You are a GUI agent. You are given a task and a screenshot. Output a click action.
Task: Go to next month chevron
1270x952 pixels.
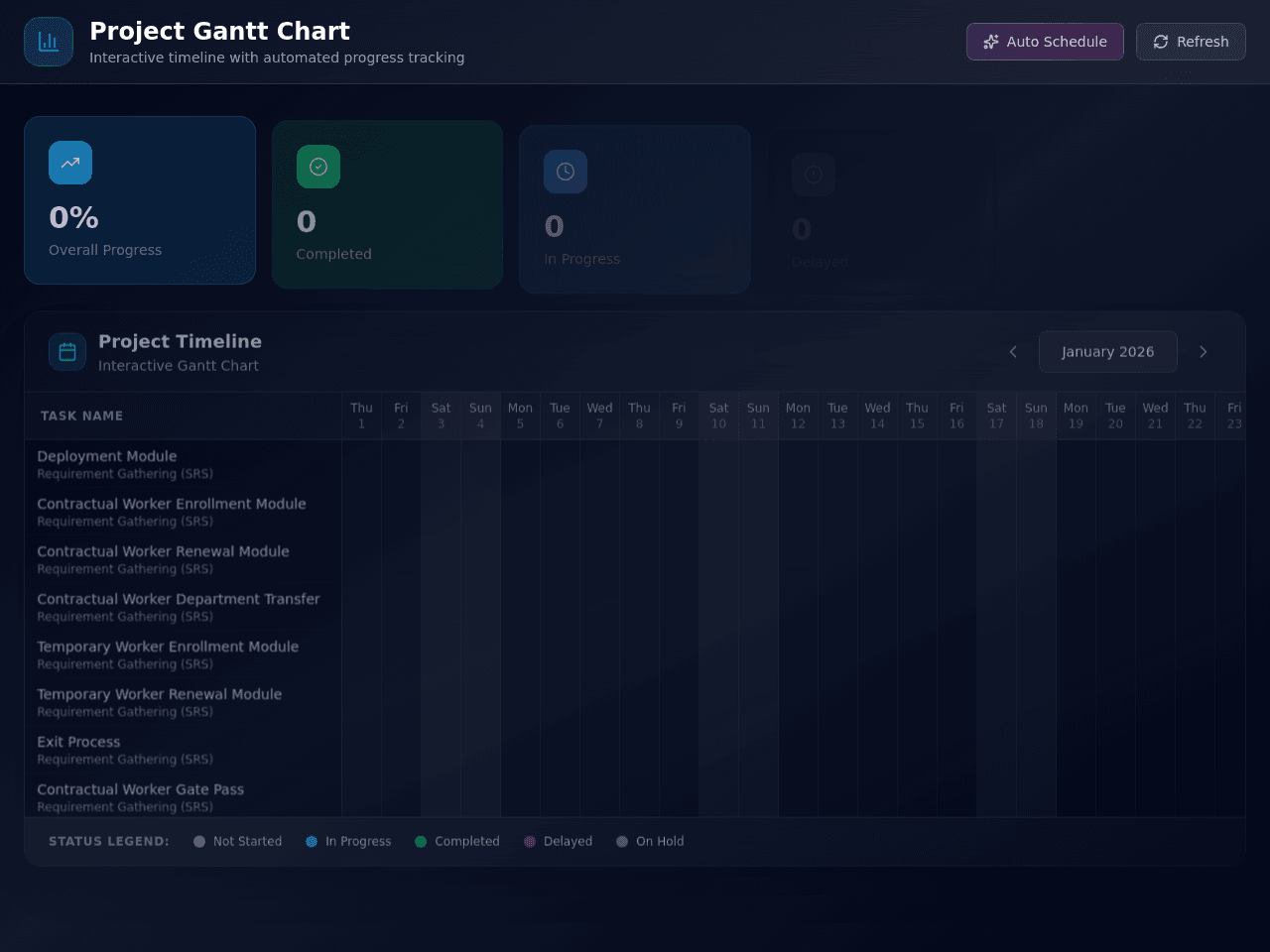(1204, 352)
